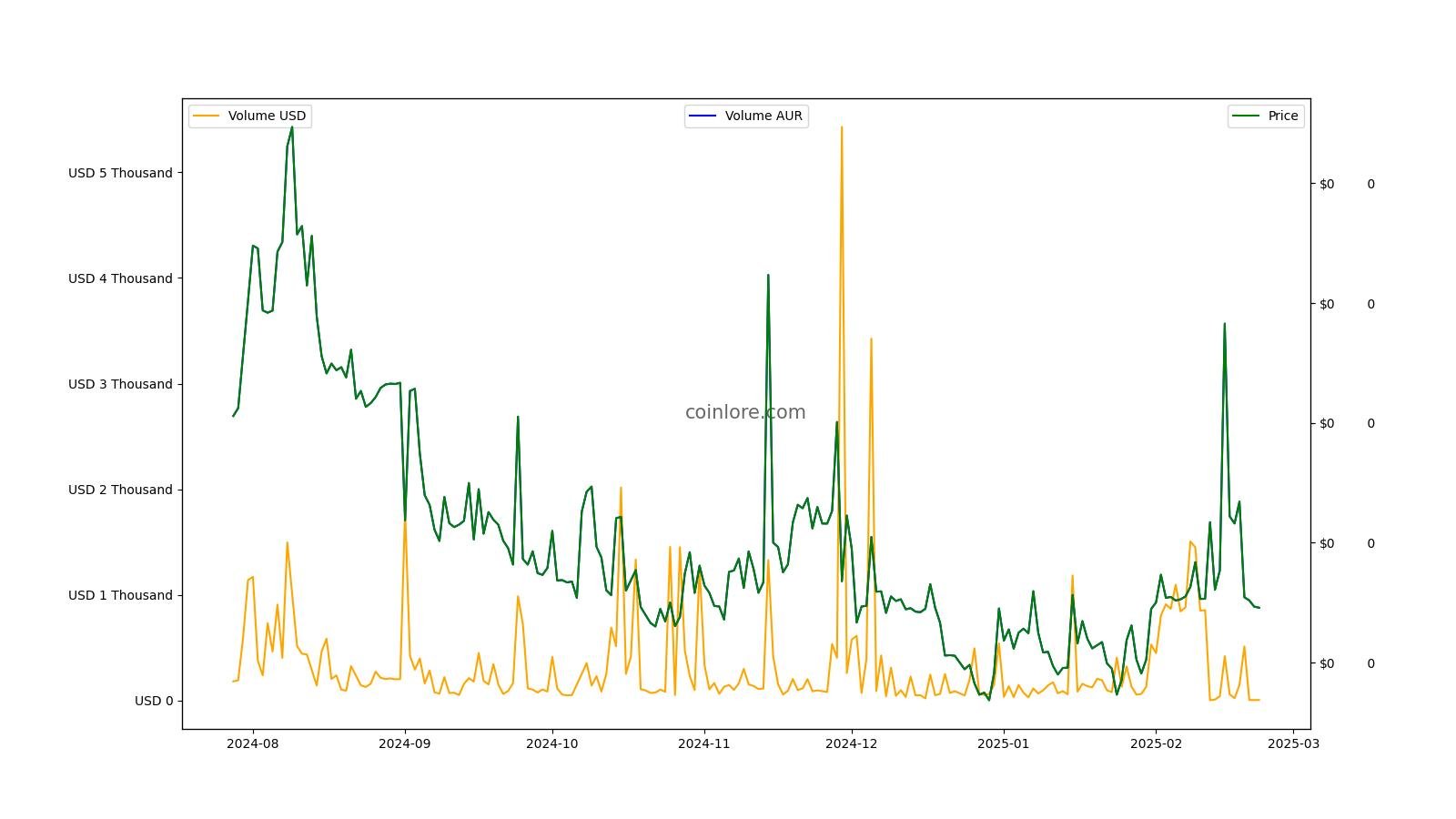Click the 2025-01 date label
The height and width of the screenshot is (819, 1456).
point(1004,743)
